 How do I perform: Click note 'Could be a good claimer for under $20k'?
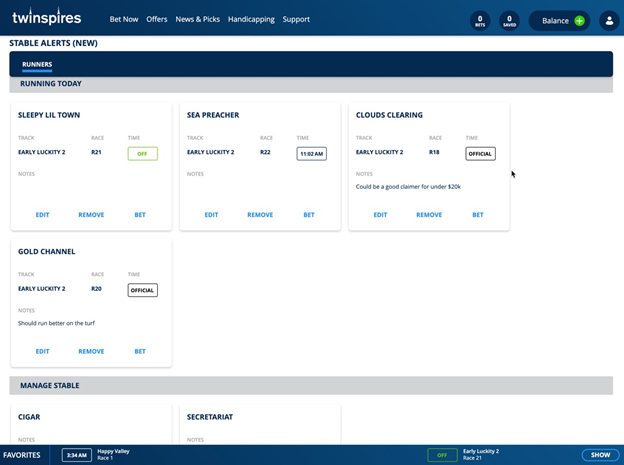coord(408,187)
